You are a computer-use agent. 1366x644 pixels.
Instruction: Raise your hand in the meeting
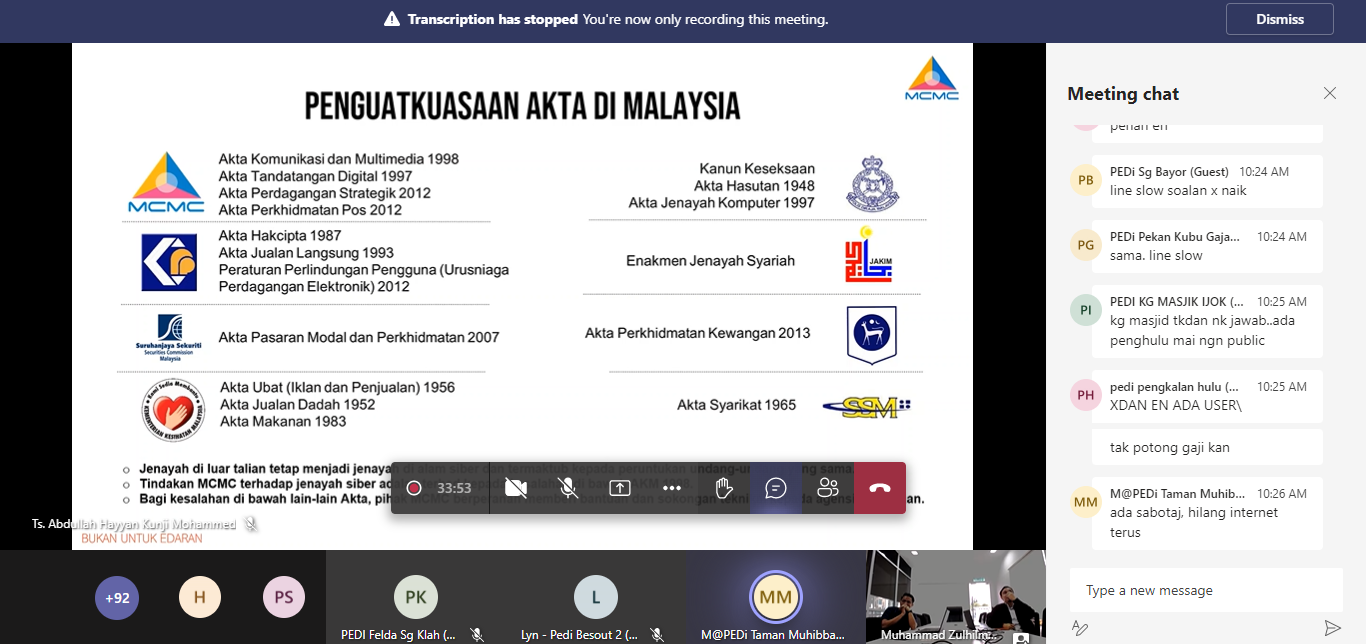click(724, 488)
